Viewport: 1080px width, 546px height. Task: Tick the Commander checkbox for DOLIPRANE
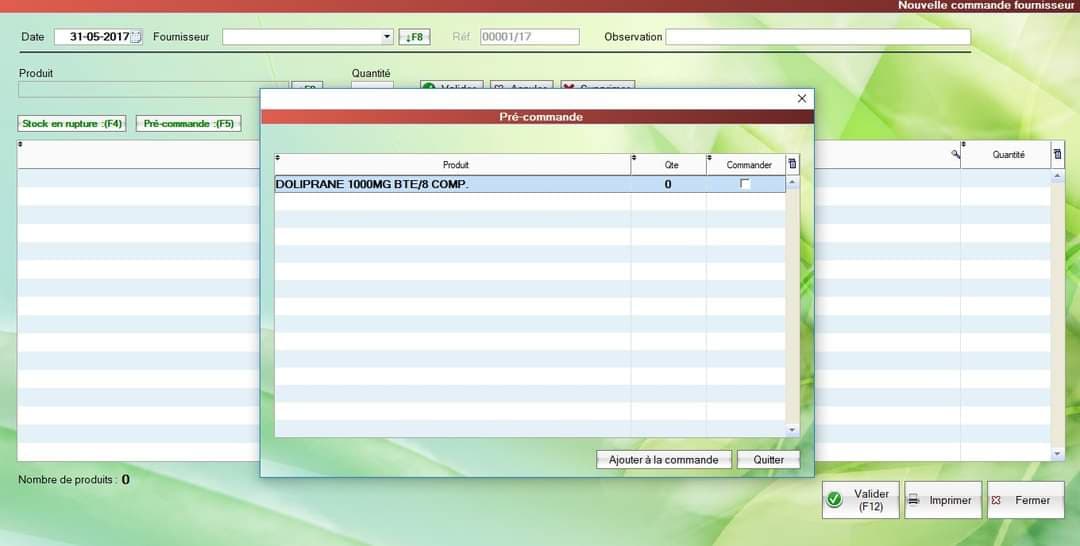745,184
